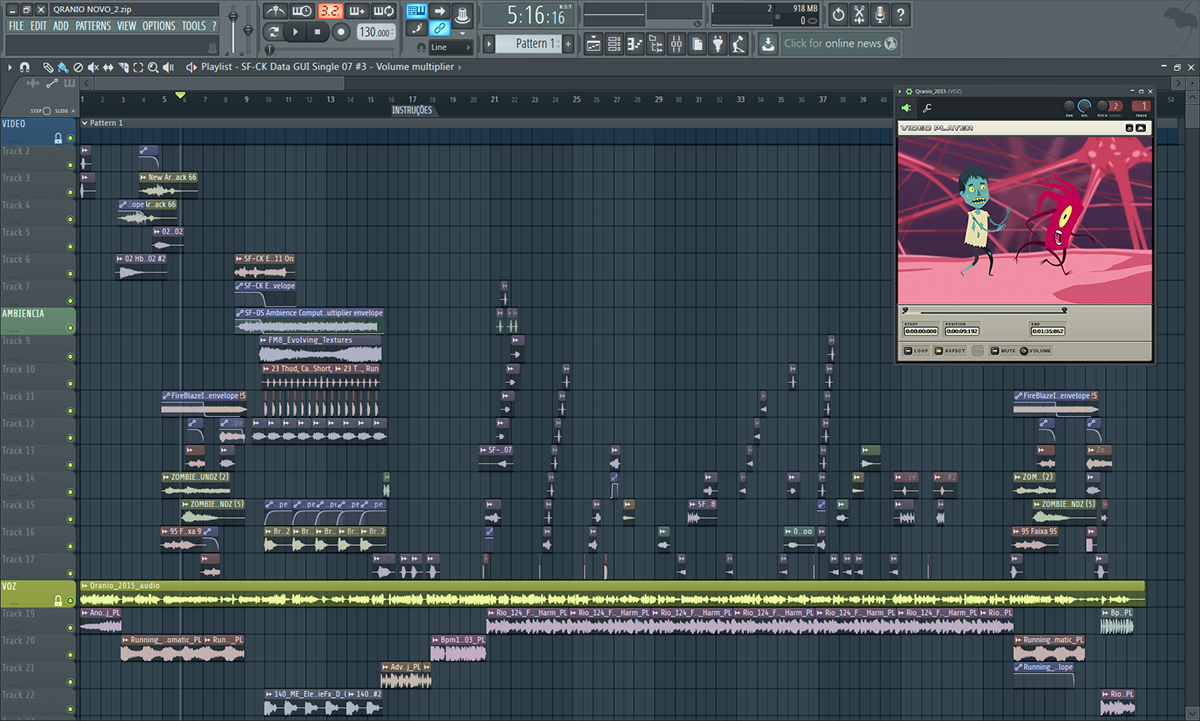Start playback with the play button
The image size is (1200, 721).
[x=294, y=32]
